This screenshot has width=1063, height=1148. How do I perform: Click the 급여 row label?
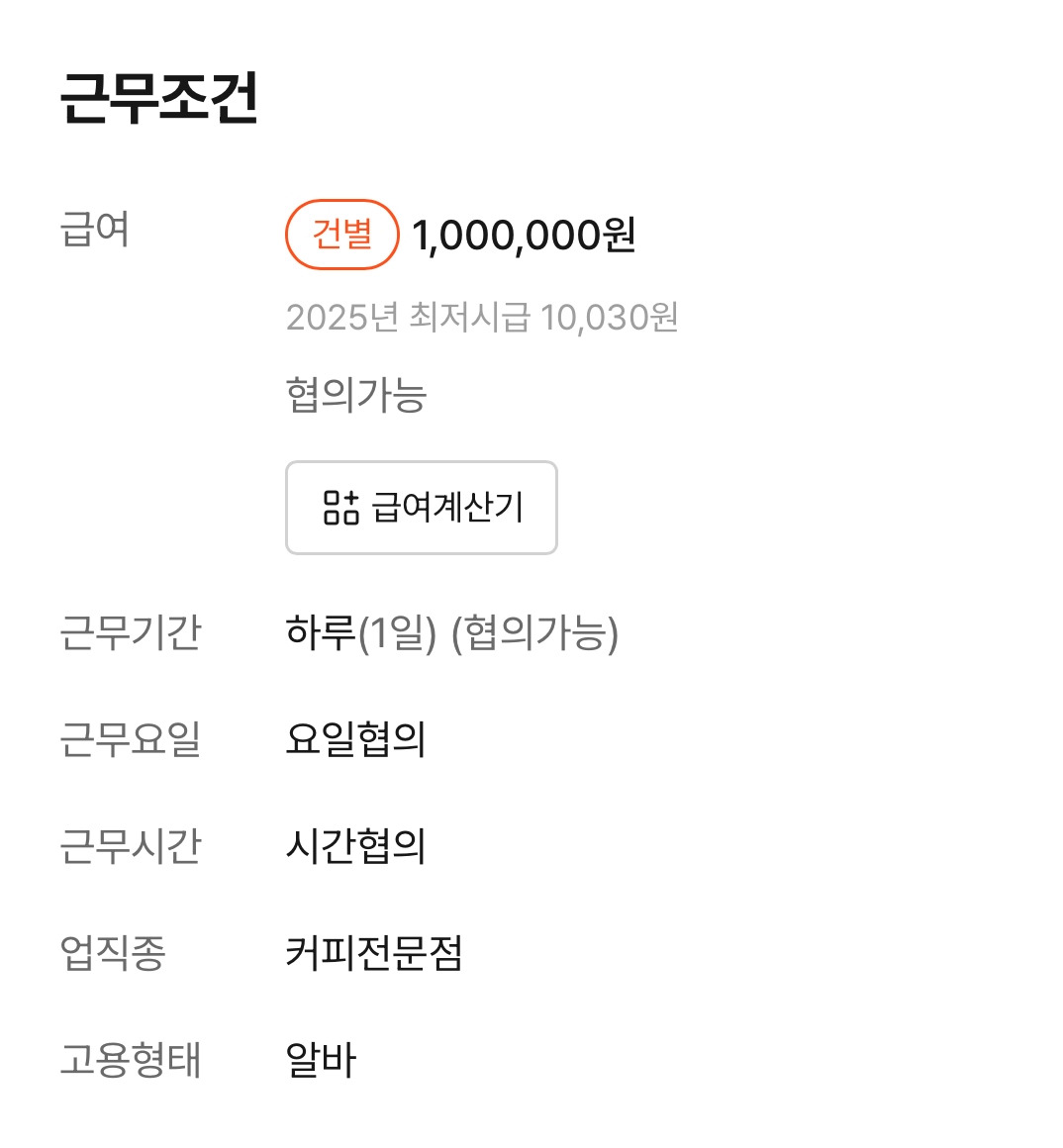[94, 229]
